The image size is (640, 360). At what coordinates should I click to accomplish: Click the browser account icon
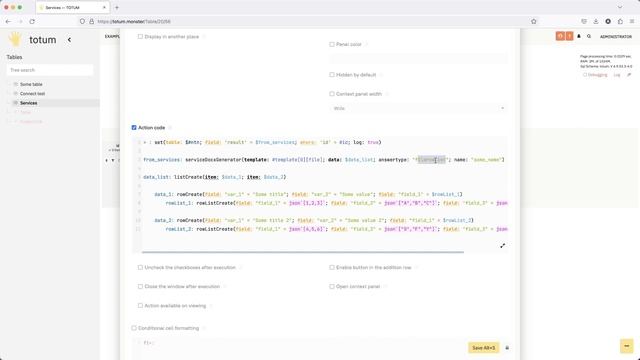point(608,21)
